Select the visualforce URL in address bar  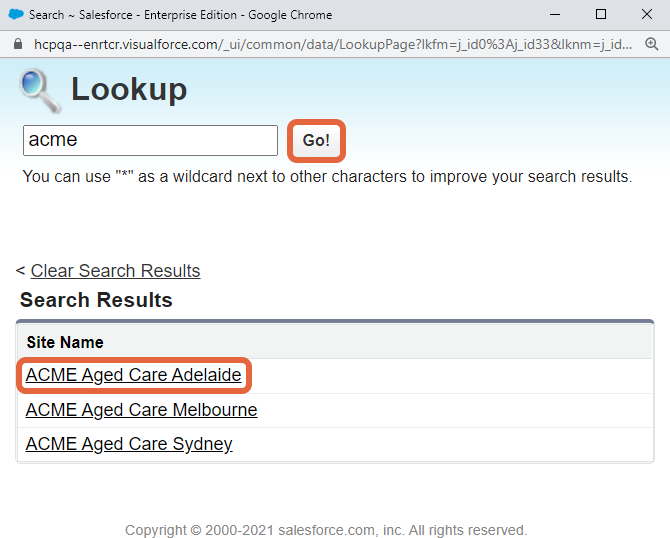pyautogui.click(x=333, y=44)
